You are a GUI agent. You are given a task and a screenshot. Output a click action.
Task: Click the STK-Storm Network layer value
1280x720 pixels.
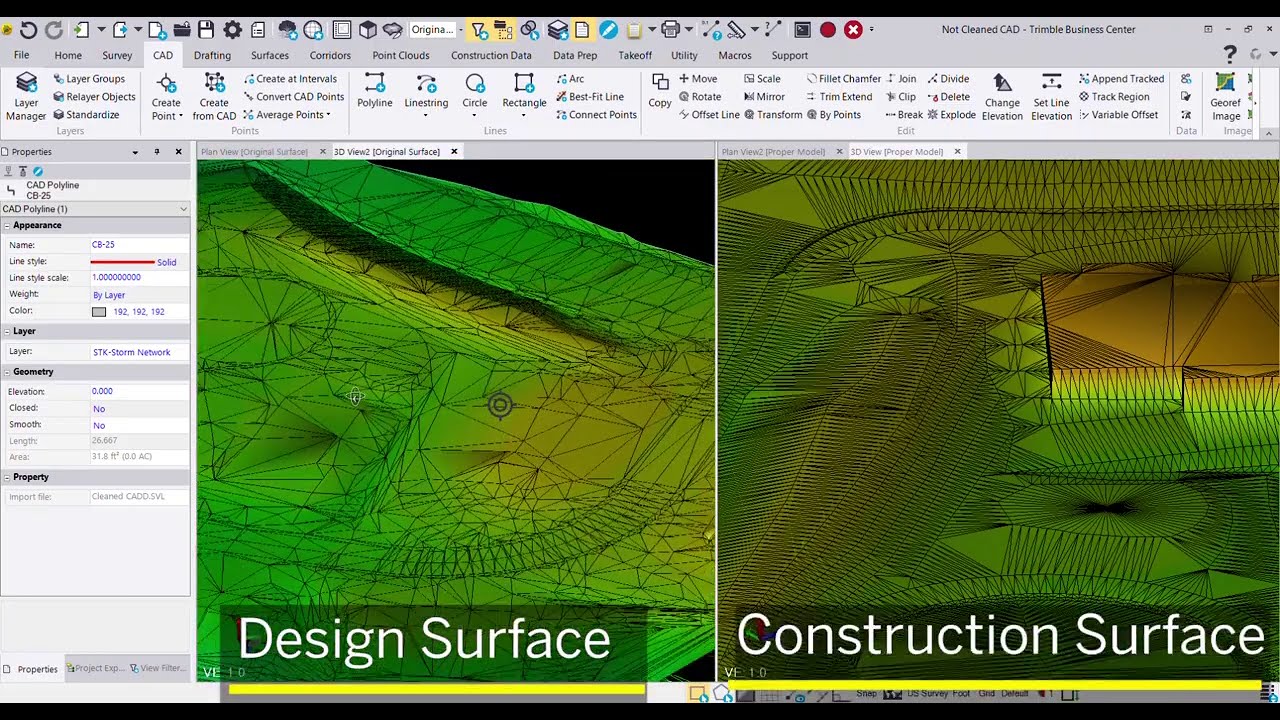(x=132, y=352)
